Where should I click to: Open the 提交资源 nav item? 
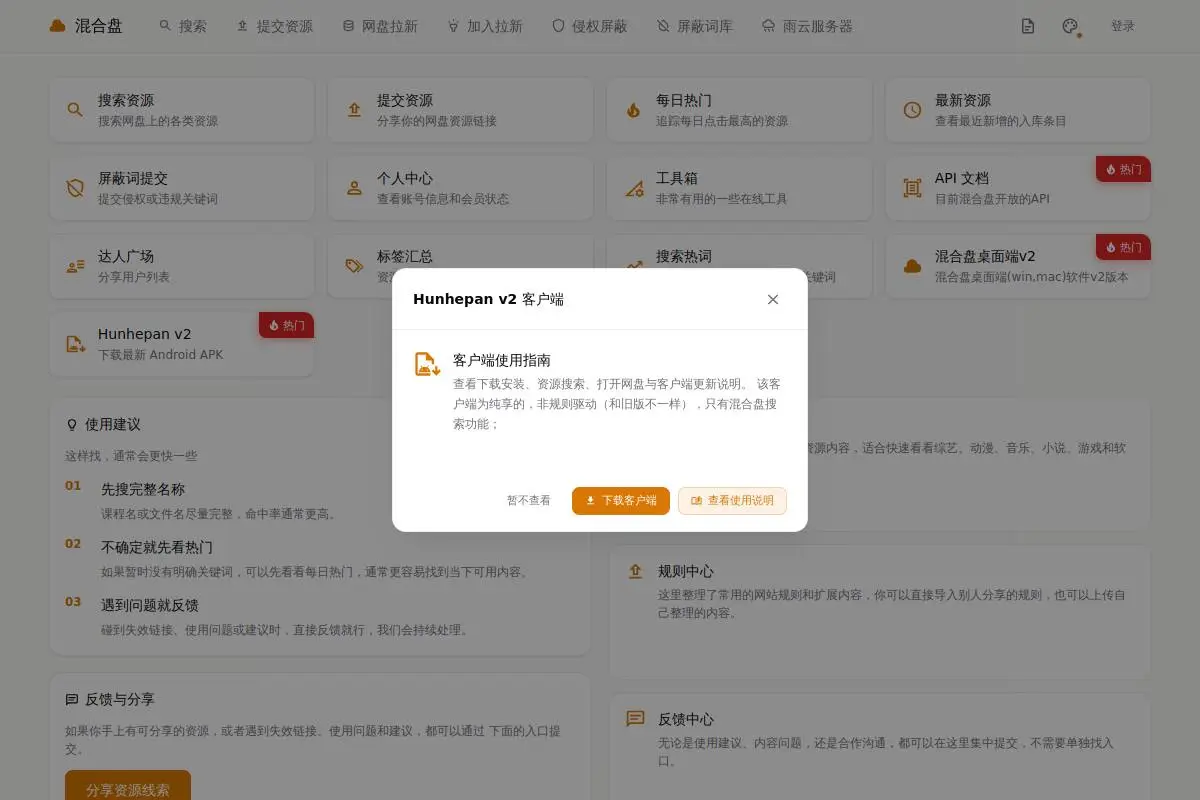click(274, 26)
